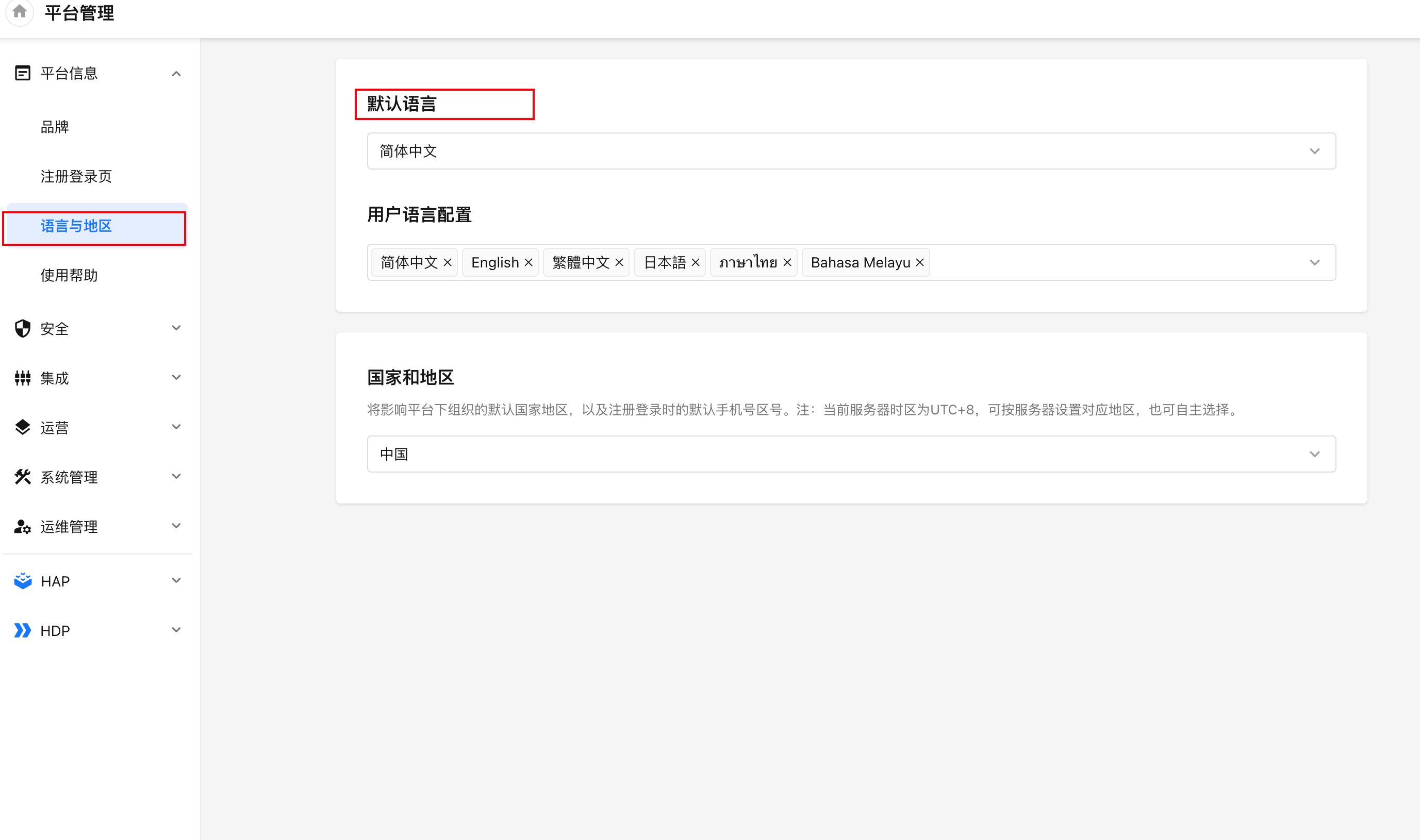This screenshot has width=1420, height=840.
Task: Open the 用户语言配置 dropdown arrow
Action: (1315, 263)
